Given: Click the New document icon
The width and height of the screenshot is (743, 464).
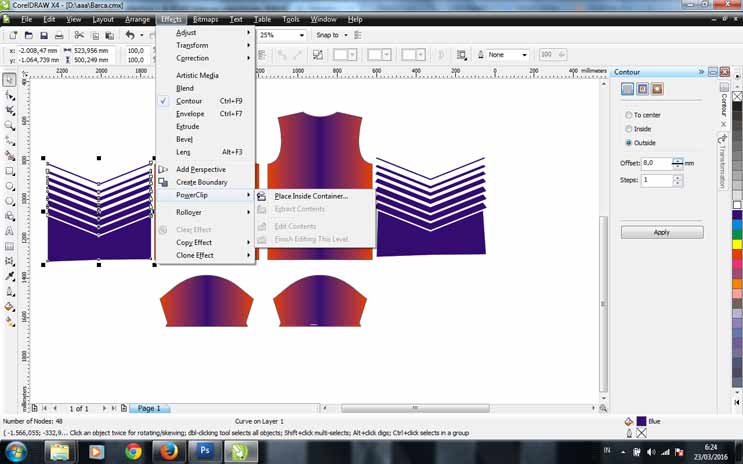Looking at the screenshot, I should coord(13,36).
